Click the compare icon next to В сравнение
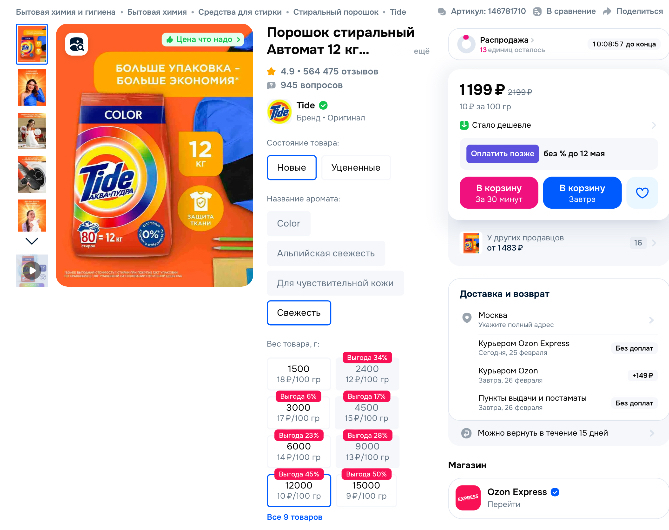Image resolution: width=669 pixels, height=530 pixels. [537, 12]
